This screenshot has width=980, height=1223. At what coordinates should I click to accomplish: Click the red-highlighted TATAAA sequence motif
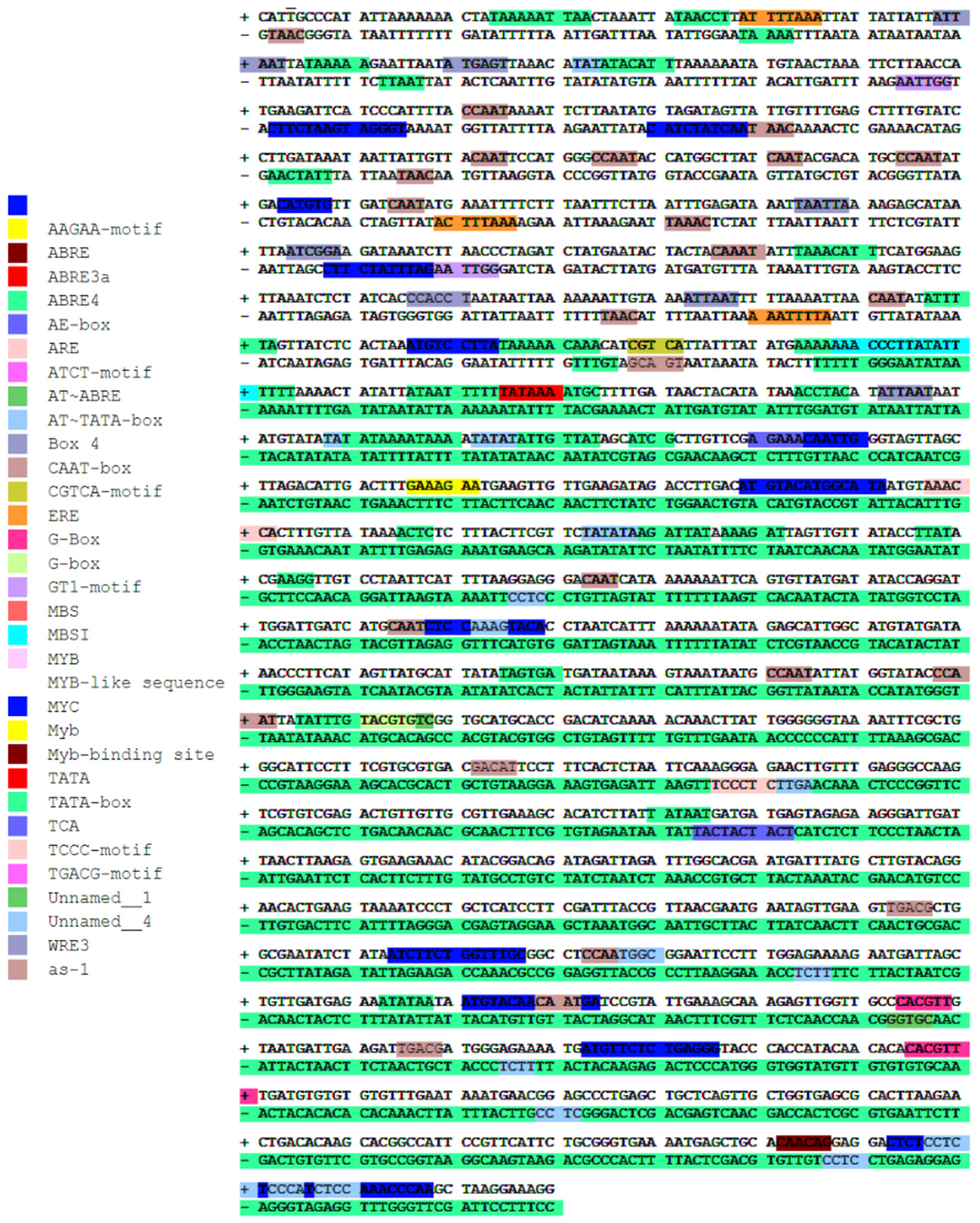(x=530, y=392)
